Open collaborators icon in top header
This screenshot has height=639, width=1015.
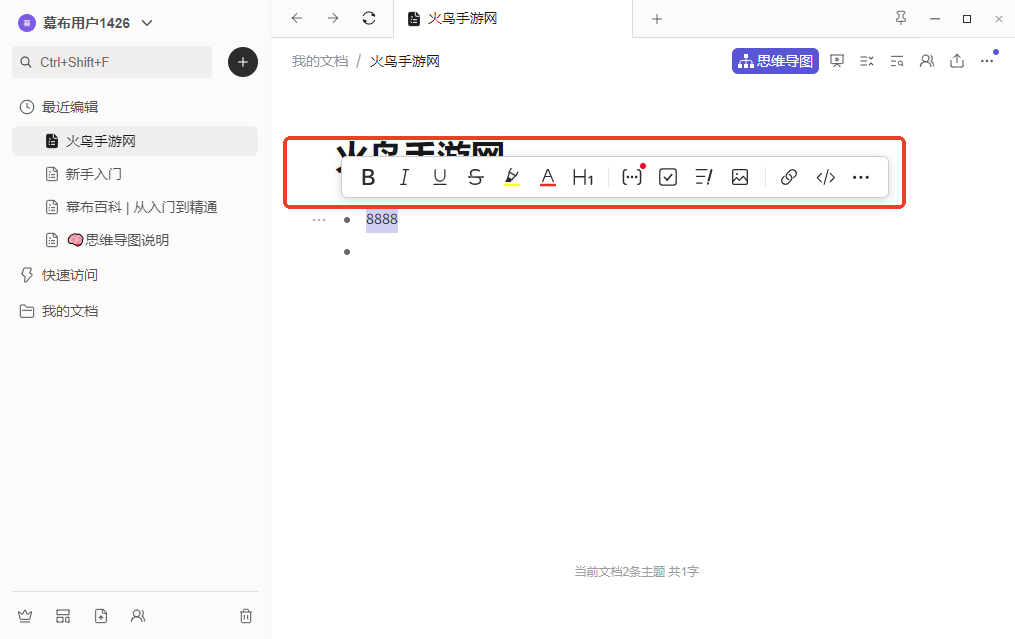[x=927, y=61]
